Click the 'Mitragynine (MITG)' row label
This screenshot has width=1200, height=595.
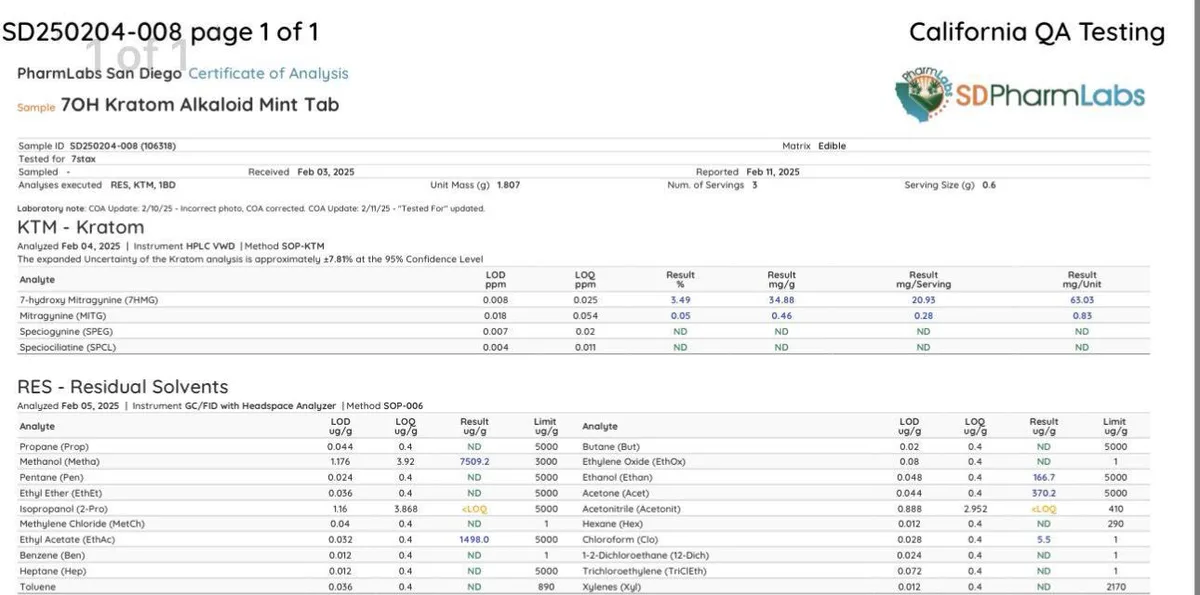point(62,315)
